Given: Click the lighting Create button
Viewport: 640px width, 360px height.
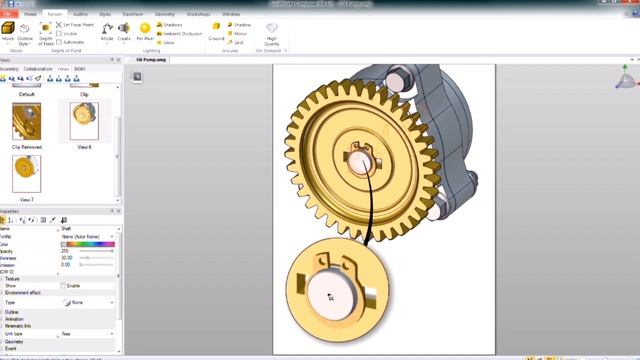Looking at the screenshot, I should [x=124, y=32].
